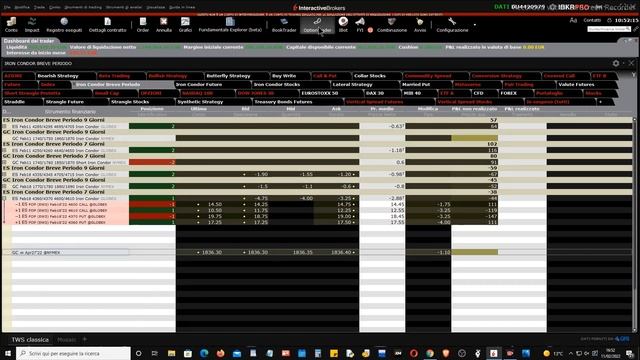Screen dimensions: 640x360
Task: Click Posizione column header
Action: pyautogui.click(x=152, y=109)
